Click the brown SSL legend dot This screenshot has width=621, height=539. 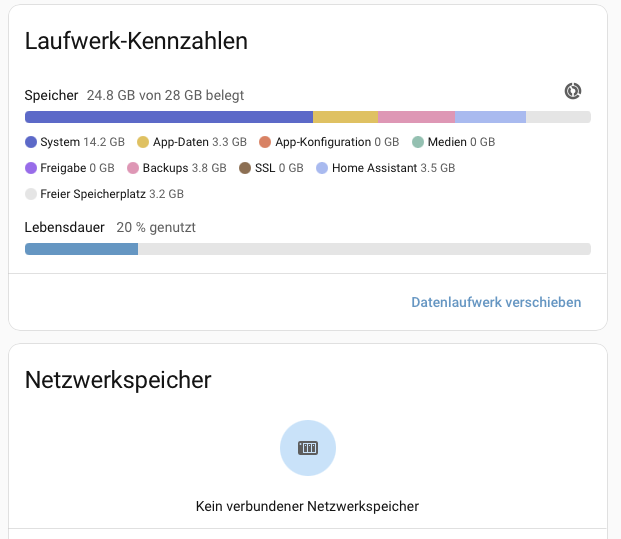point(245,168)
